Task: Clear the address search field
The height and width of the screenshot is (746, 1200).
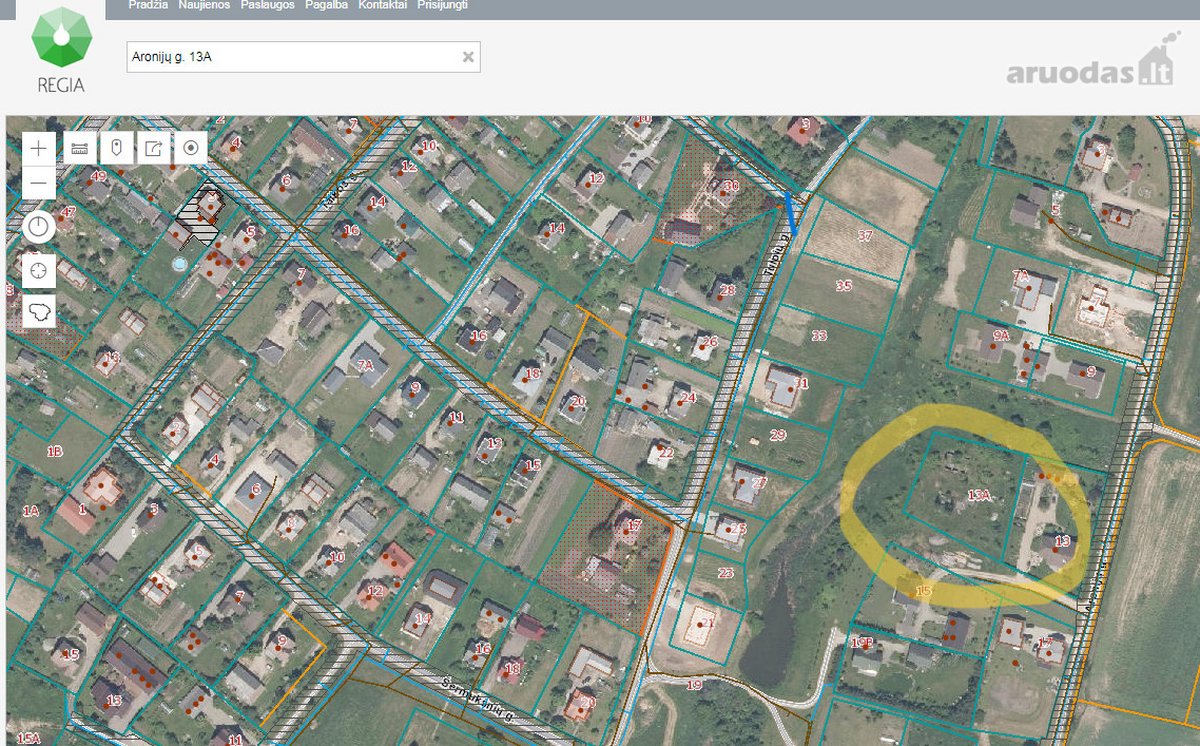Action: 467,57
